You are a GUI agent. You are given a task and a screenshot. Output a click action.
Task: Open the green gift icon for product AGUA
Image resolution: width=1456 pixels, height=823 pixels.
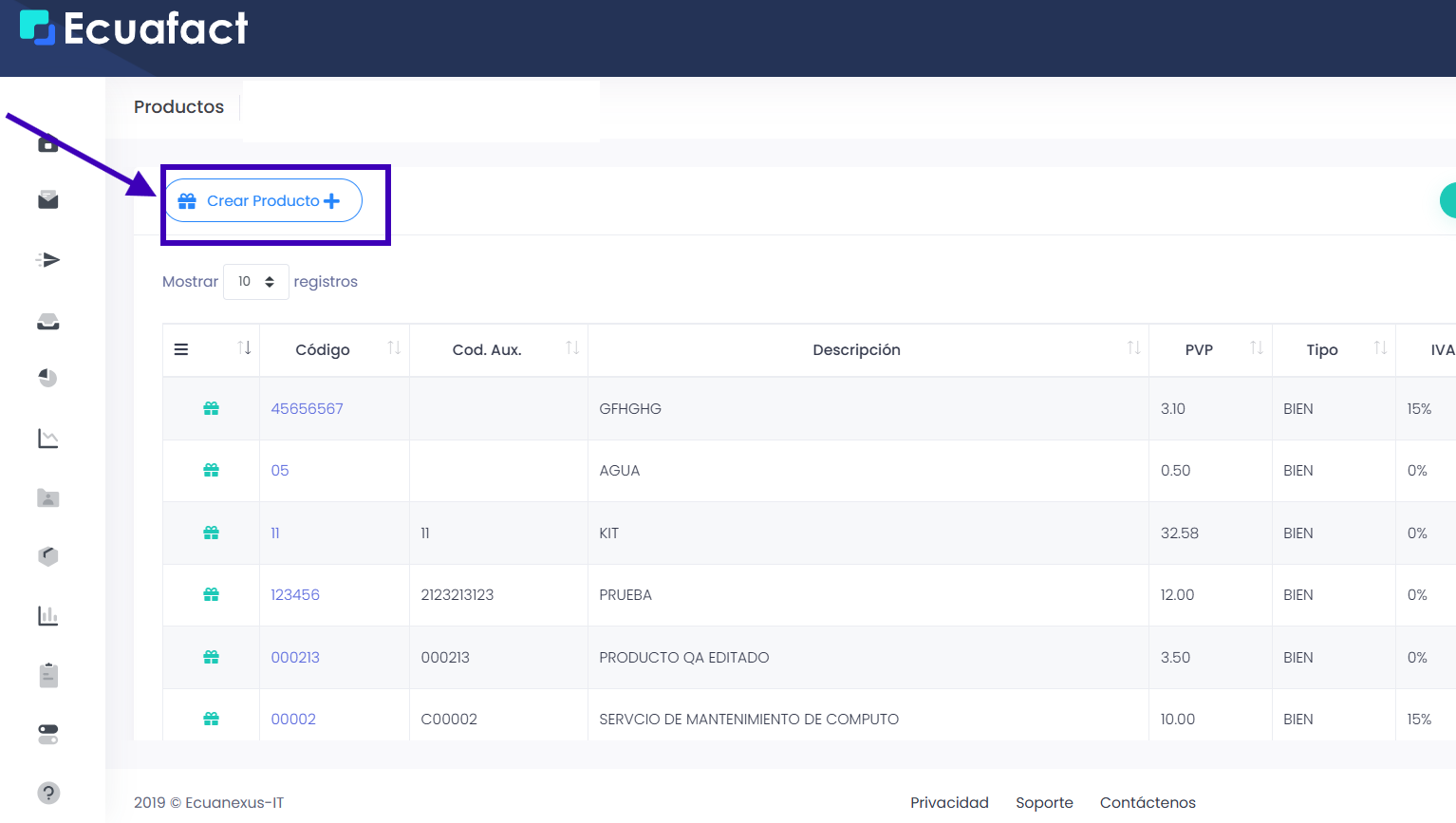click(211, 470)
